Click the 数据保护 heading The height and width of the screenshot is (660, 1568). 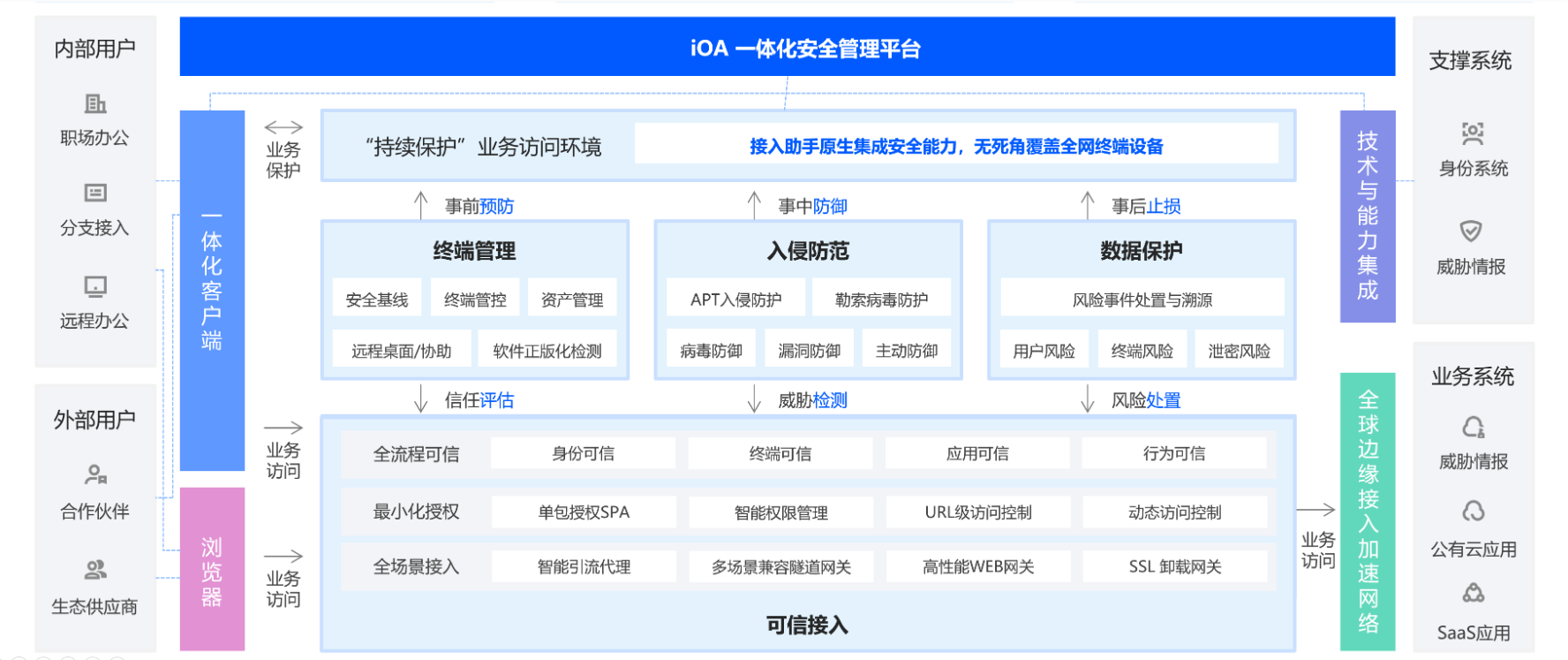coord(1142,251)
